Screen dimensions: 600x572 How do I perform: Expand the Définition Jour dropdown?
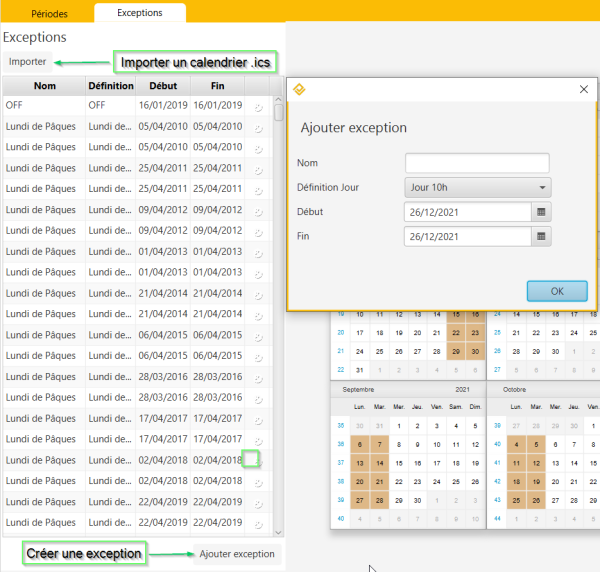click(479, 187)
